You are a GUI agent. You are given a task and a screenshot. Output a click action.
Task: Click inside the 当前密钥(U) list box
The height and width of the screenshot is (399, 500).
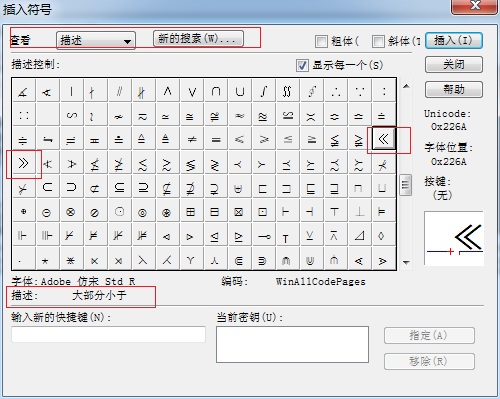tap(292, 344)
